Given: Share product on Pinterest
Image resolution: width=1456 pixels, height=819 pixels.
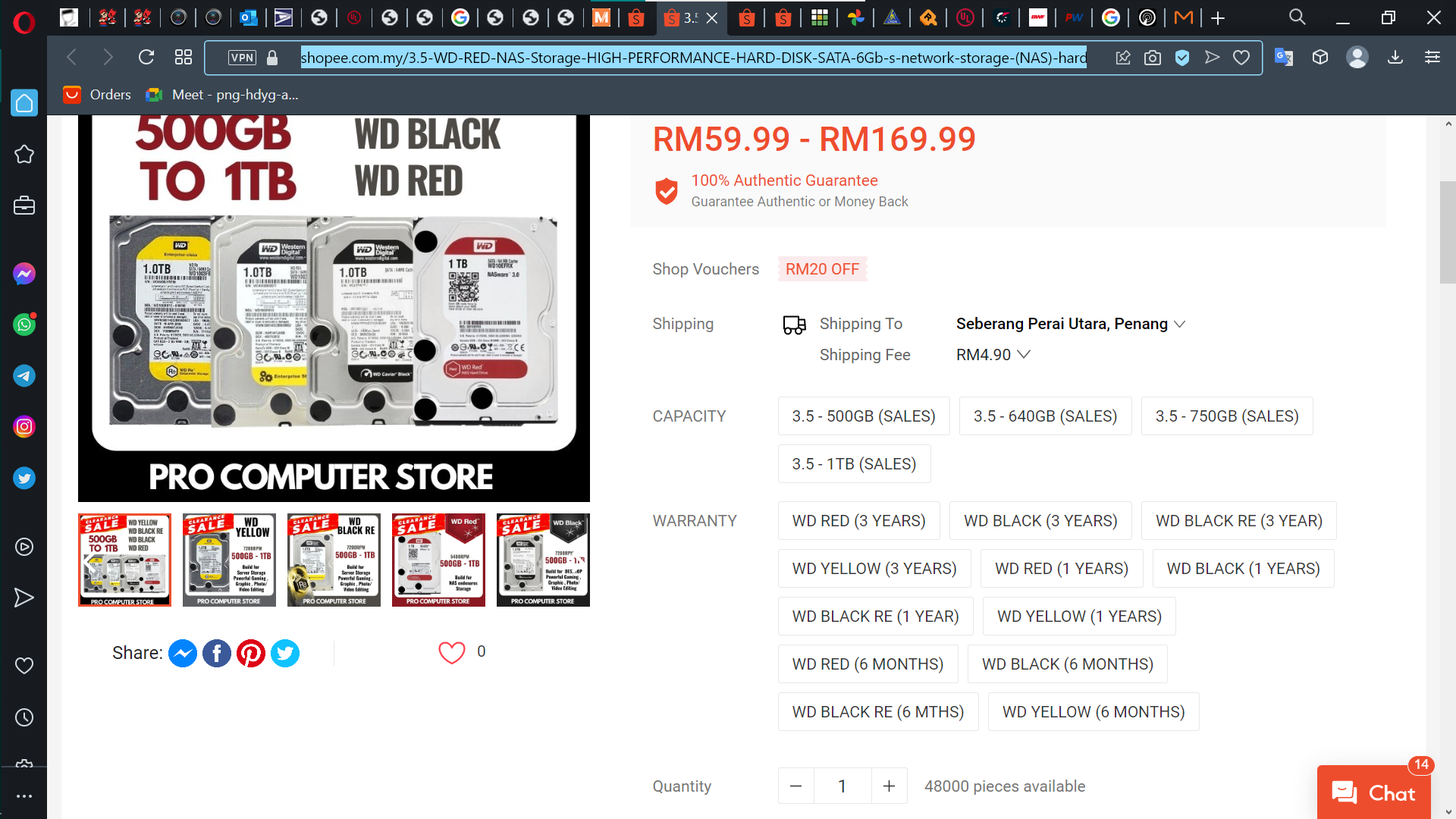Looking at the screenshot, I should point(251,653).
